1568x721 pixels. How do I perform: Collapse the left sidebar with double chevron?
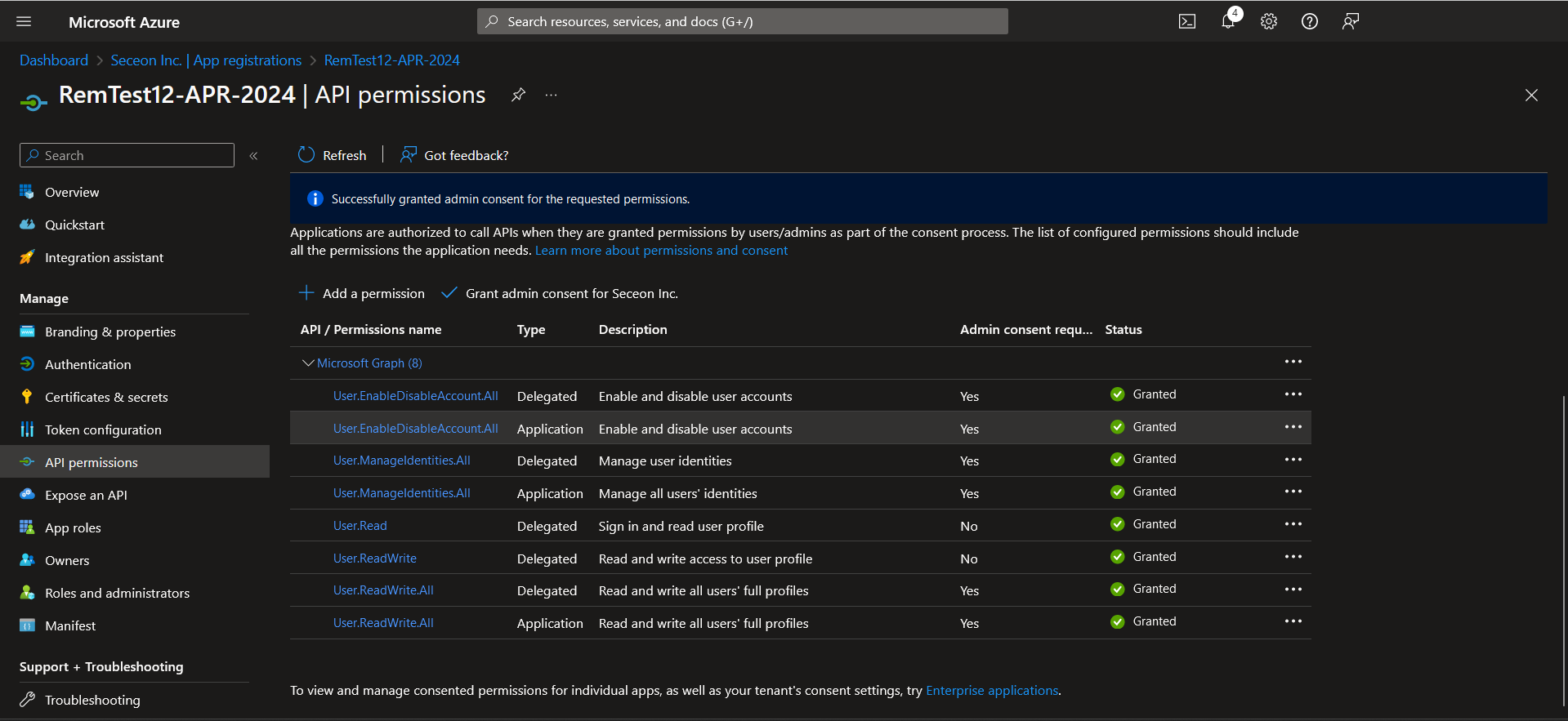pyautogui.click(x=254, y=155)
